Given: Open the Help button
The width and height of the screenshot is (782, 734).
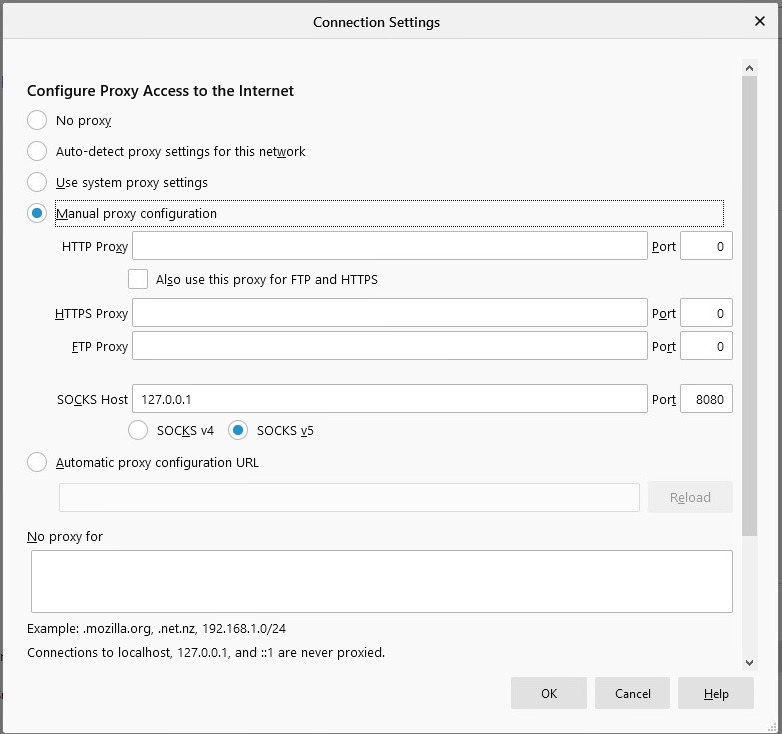Looking at the screenshot, I should tap(716, 693).
